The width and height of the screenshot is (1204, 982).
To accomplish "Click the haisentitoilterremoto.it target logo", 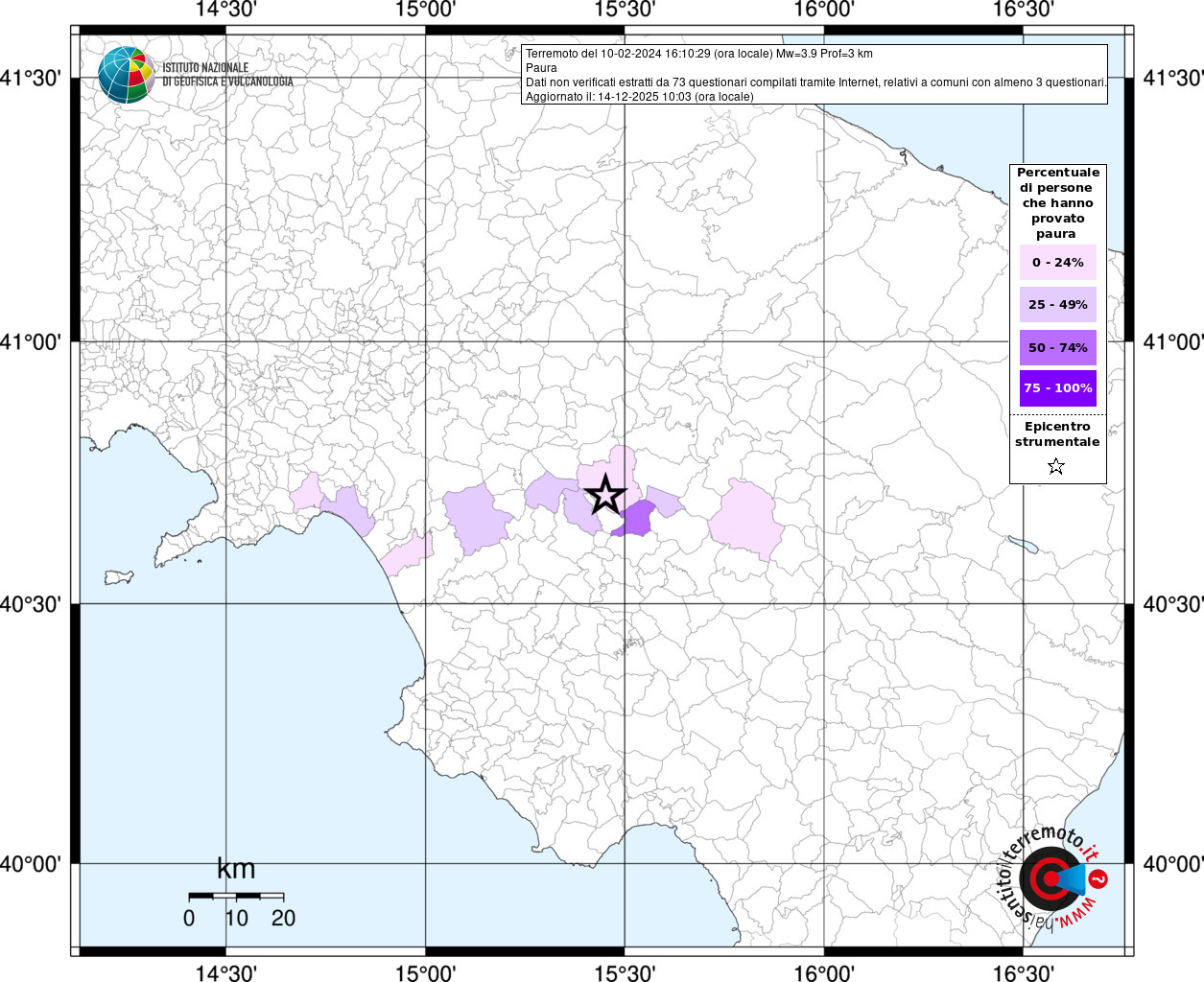I will pos(1052,877).
